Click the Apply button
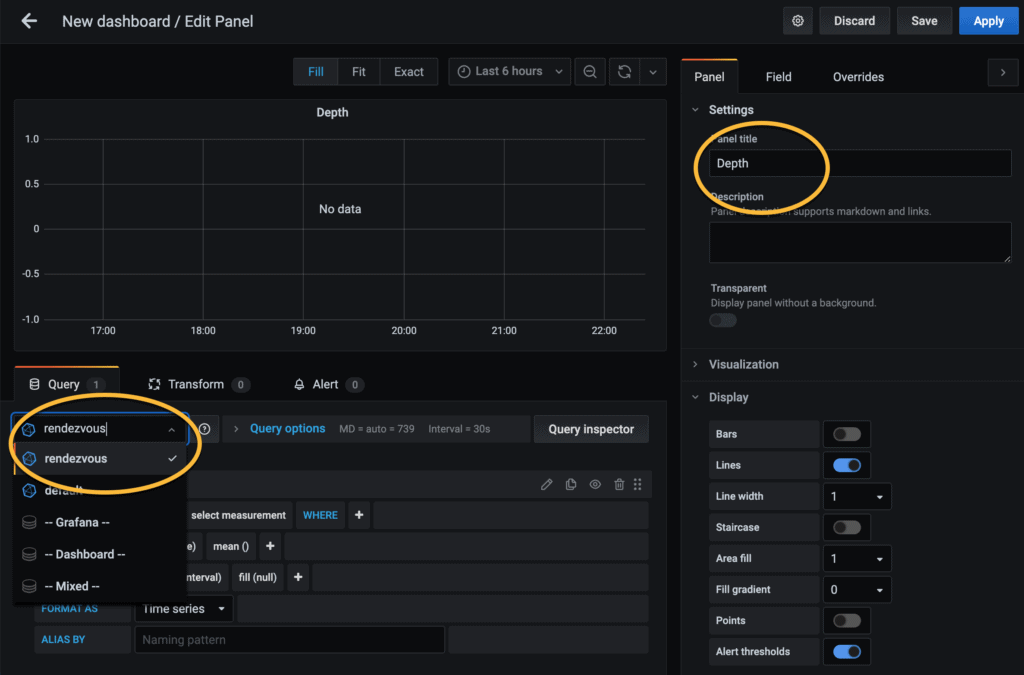The width and height of the screenshot is (1024, 675). (988, 21)
